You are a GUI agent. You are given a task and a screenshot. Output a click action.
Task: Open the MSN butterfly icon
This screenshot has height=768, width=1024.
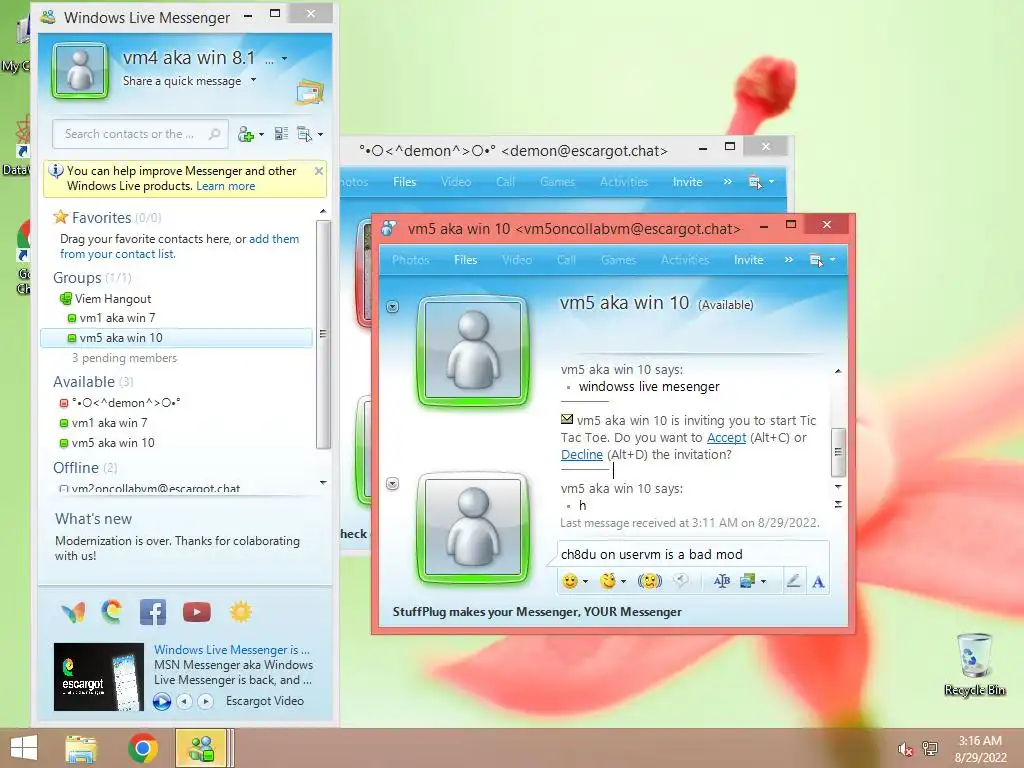[x=73, y=612]
